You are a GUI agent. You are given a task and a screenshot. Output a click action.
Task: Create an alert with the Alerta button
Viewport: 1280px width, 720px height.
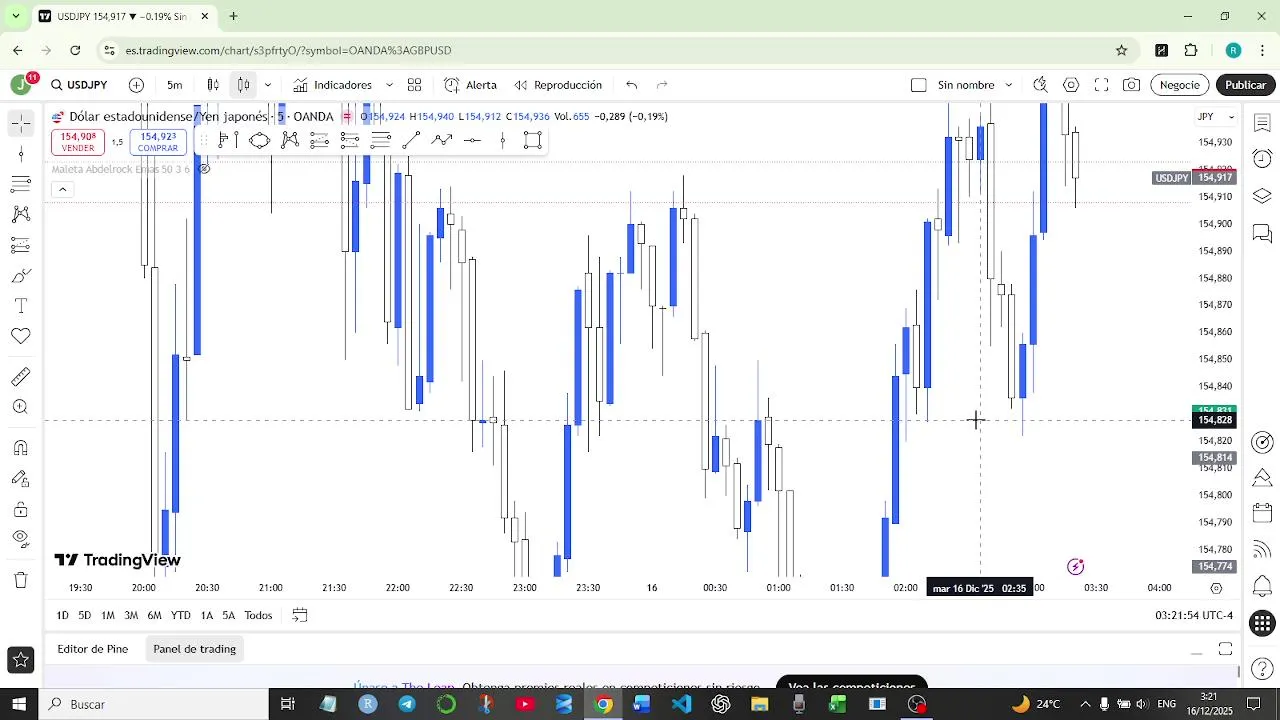point(470,85)
